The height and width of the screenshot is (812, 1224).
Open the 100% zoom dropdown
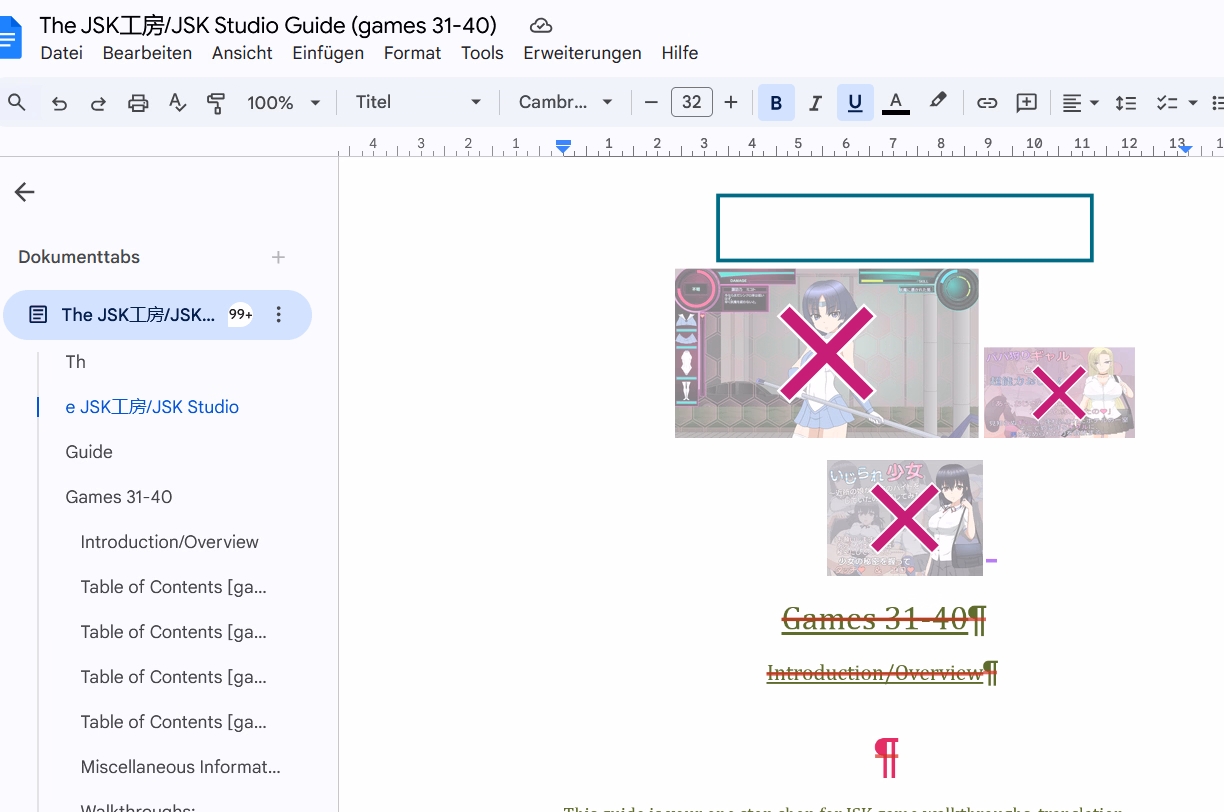284,103
